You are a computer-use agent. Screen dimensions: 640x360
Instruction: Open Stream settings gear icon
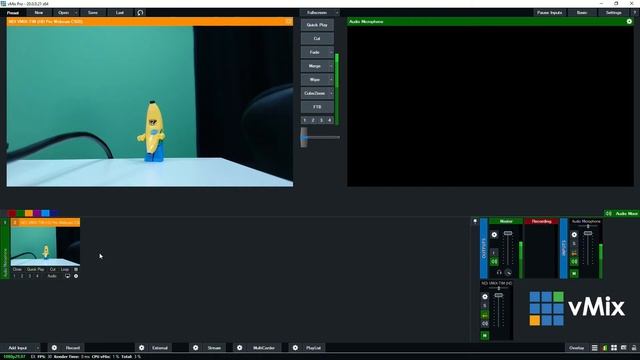[196, 348]
